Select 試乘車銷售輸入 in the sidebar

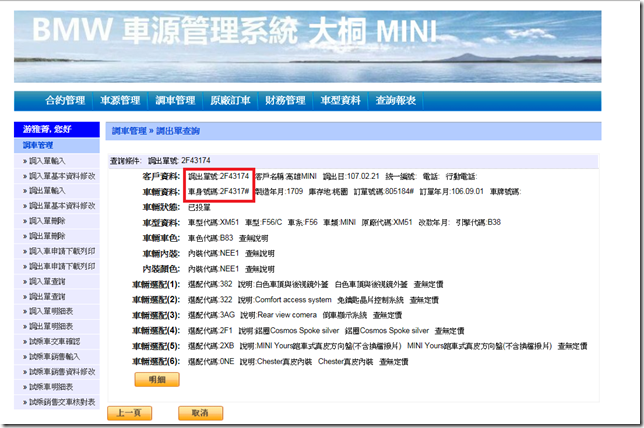click(x=55, y=357)
